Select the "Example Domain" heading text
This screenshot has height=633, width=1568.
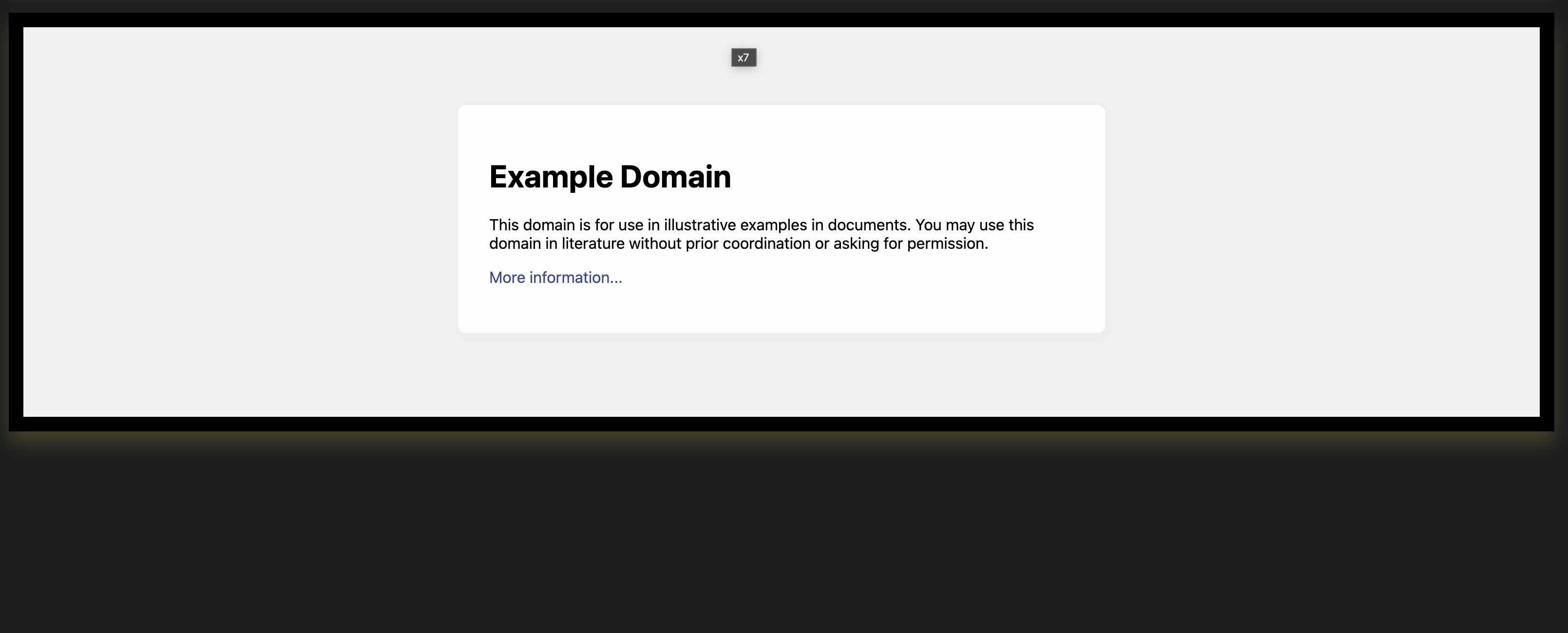point(610,177)
